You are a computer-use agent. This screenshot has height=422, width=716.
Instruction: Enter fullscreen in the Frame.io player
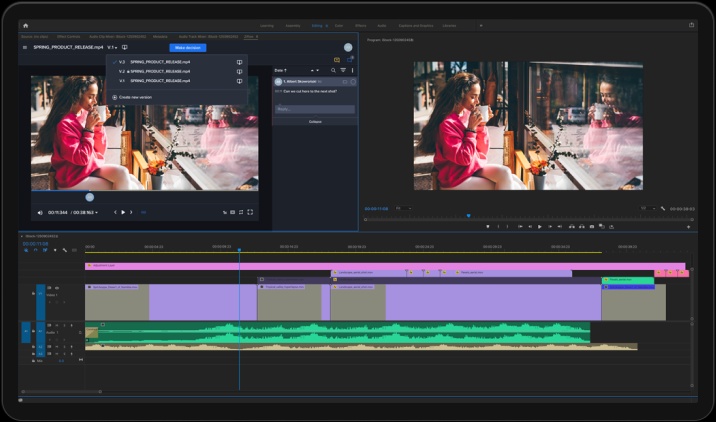tap(250, 212)
